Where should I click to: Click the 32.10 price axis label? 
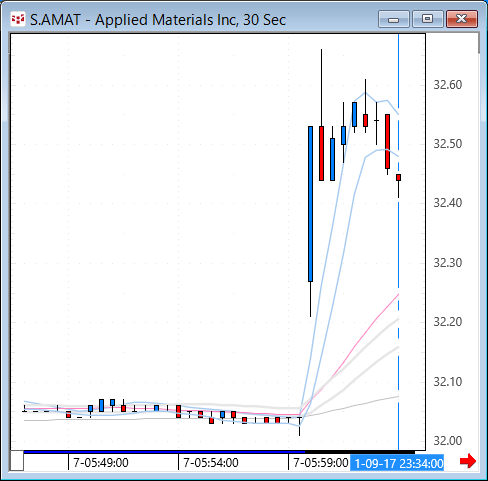[x=448, y=381]
